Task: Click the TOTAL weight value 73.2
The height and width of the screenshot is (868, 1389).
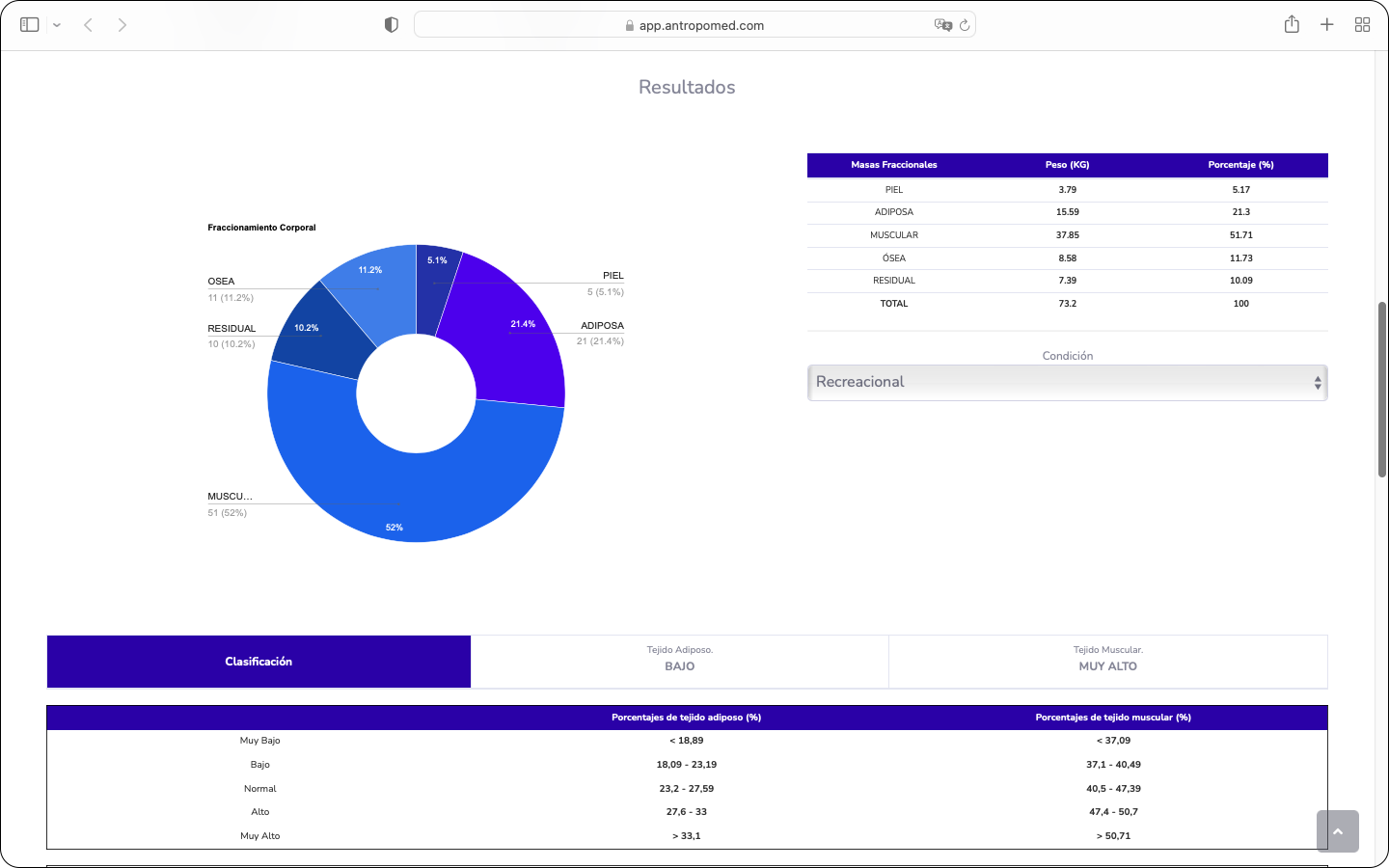Action: (1067, 304)
